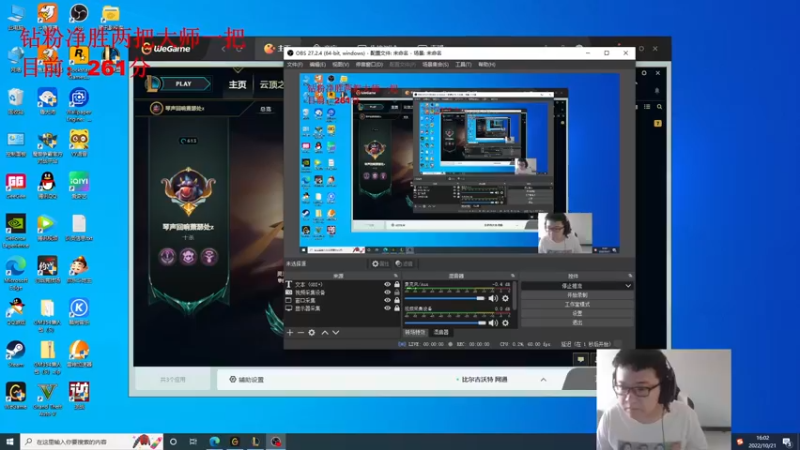
Task: Pop out the Controls dock panel icon
Action: (x=630, y=276)
